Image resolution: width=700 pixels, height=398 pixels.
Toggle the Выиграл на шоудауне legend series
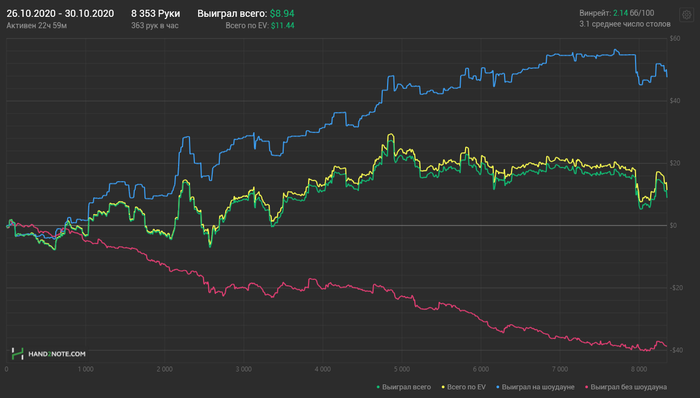coord(535,387)
